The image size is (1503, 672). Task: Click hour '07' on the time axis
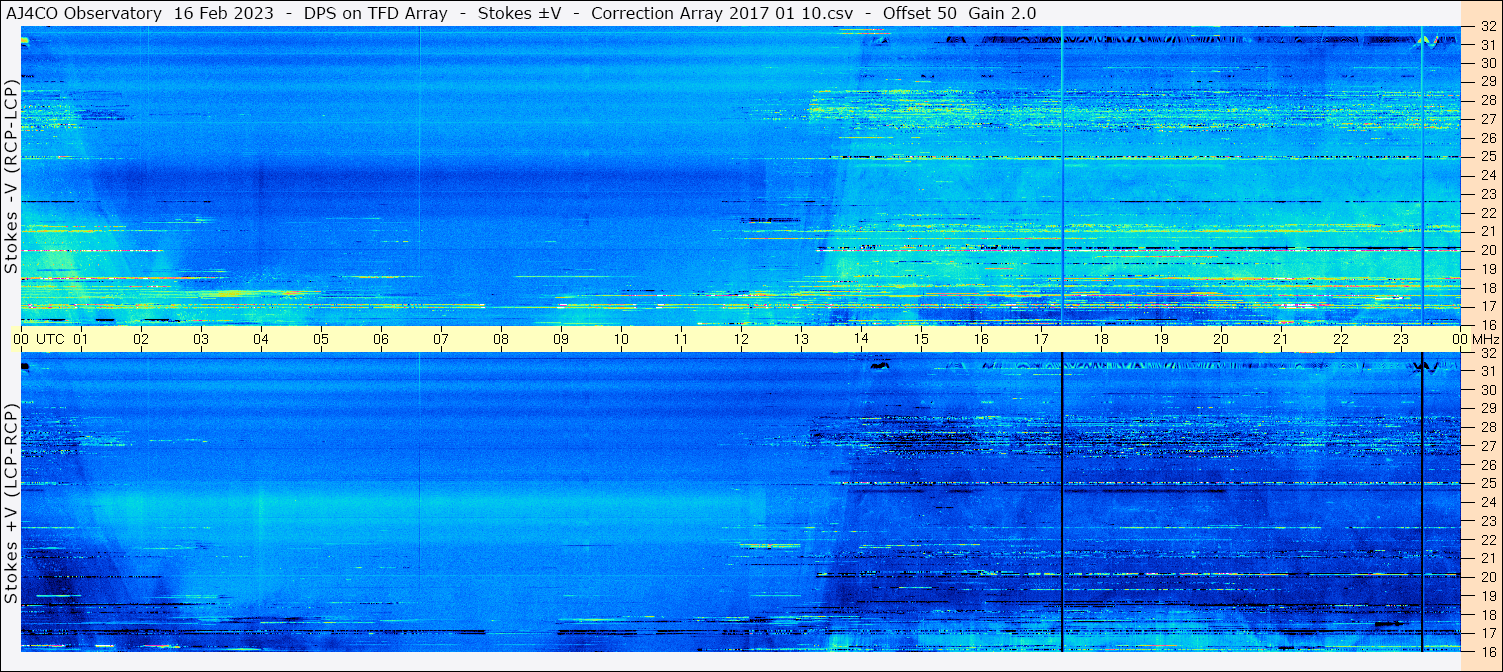tap(441, 339)
